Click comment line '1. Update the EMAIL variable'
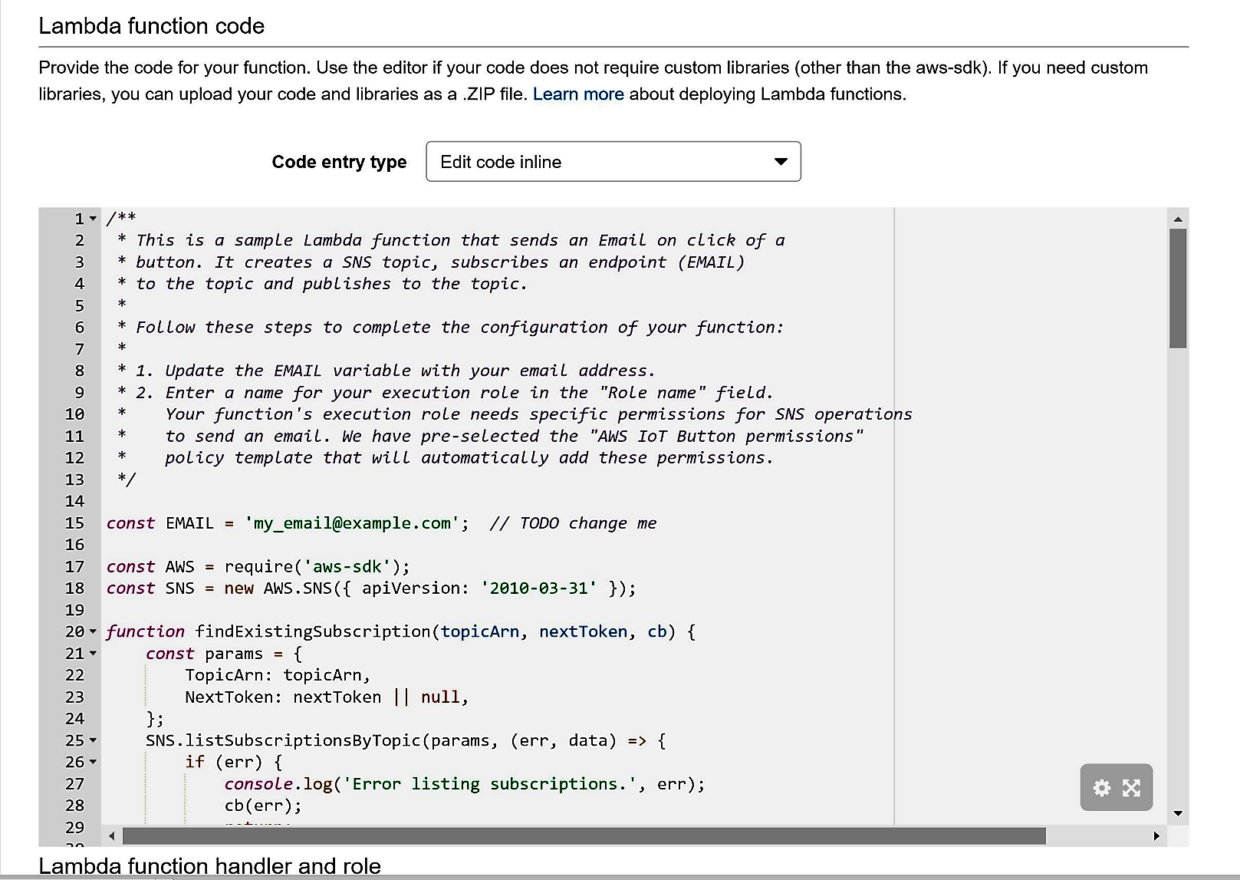The image size is (1240, 880). click(396, 371)
